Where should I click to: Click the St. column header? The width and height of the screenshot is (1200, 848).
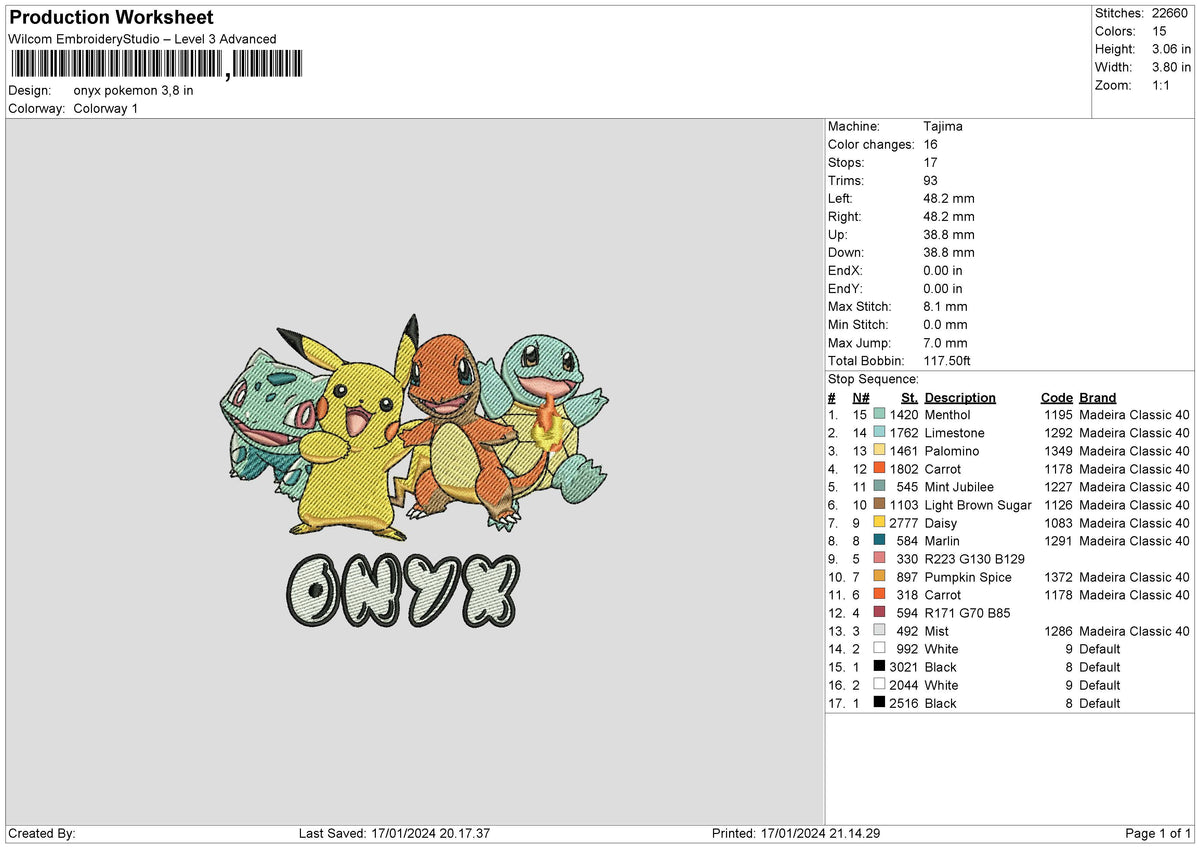909,398
